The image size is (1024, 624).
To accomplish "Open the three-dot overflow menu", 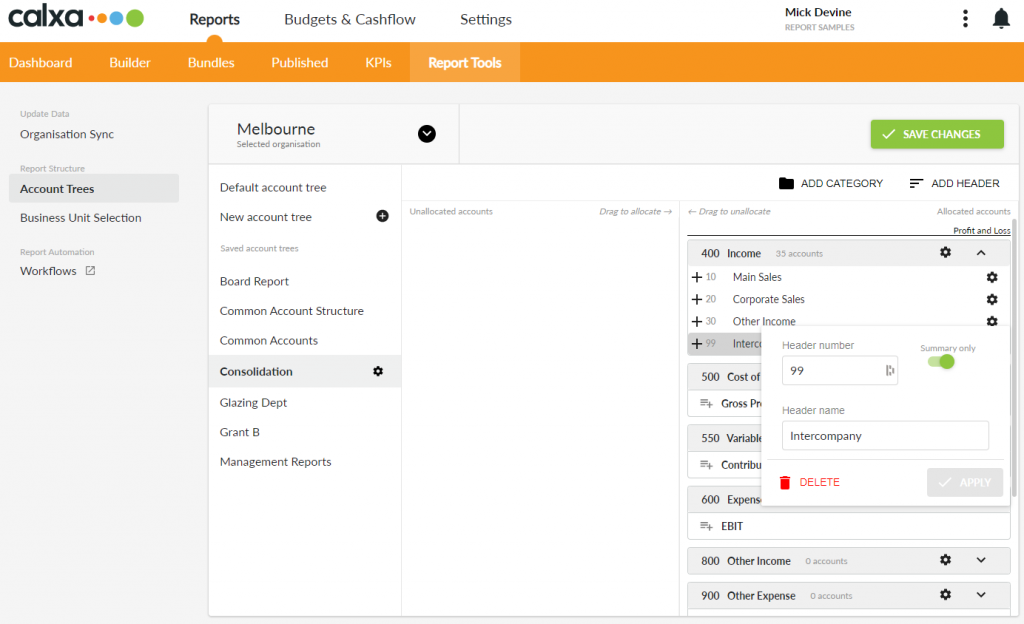I will [x=964, y=18].
